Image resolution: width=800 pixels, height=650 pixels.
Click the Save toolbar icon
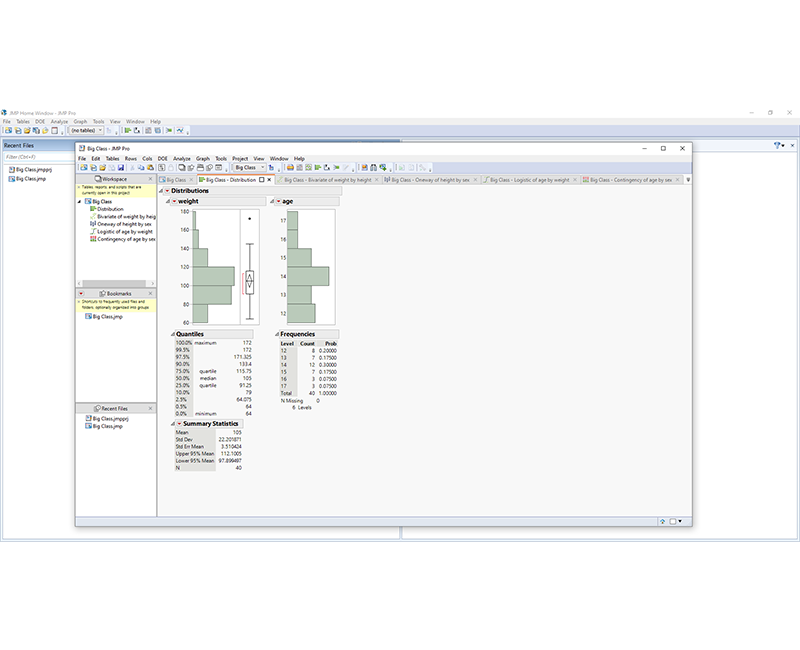point(123,166)
